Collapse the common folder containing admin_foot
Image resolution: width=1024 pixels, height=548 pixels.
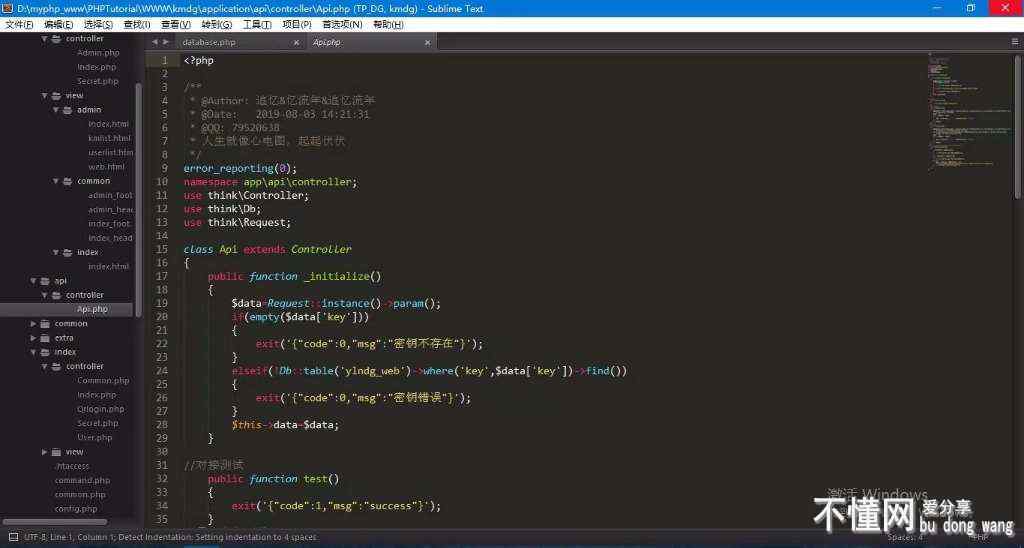56,181
